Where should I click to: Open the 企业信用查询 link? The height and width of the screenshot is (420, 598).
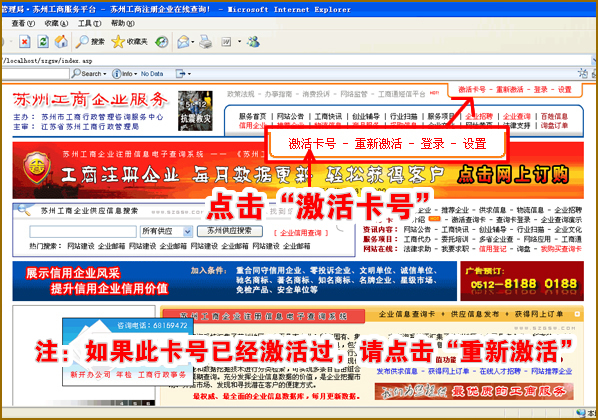click(301, 233)
